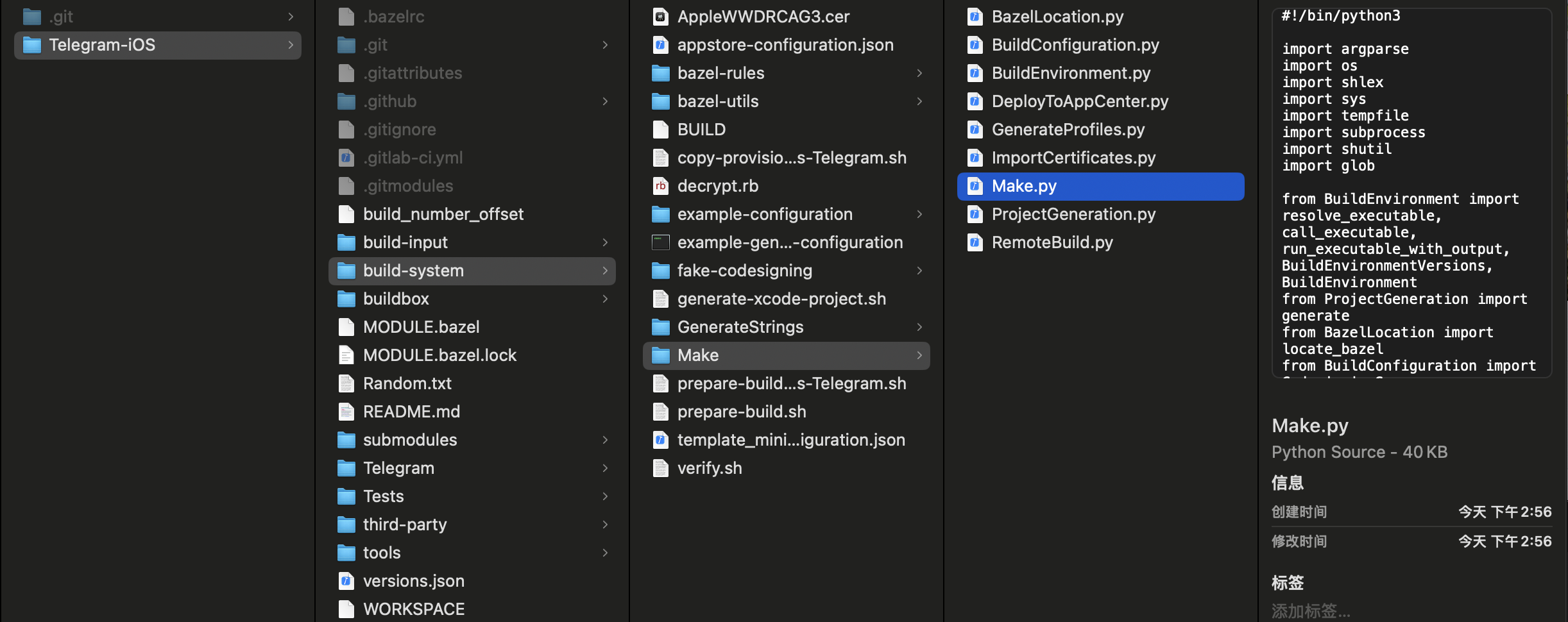Click the RemoteBuild.py file icon
This screenshot has height=622, width=1568.
tap(975, 242)
